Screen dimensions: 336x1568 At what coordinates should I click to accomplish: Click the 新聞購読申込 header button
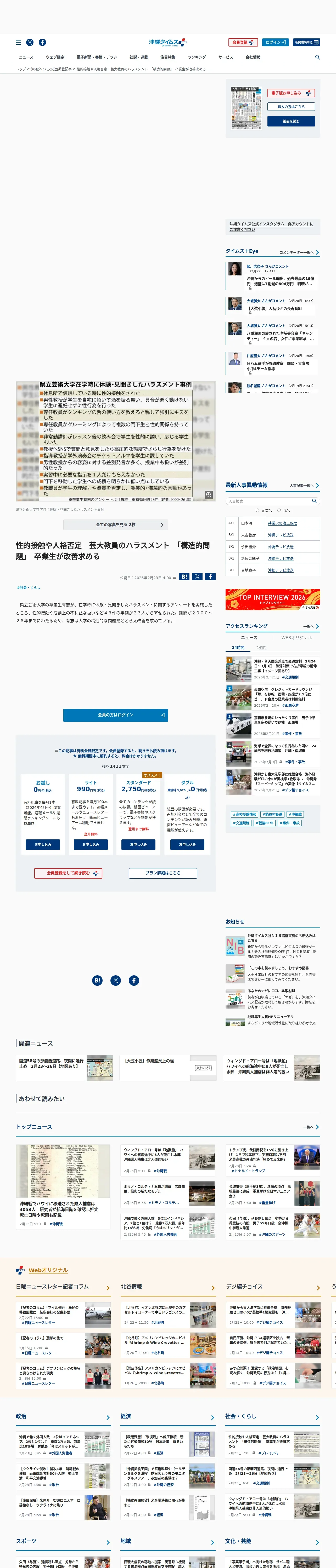pos(307,43)
